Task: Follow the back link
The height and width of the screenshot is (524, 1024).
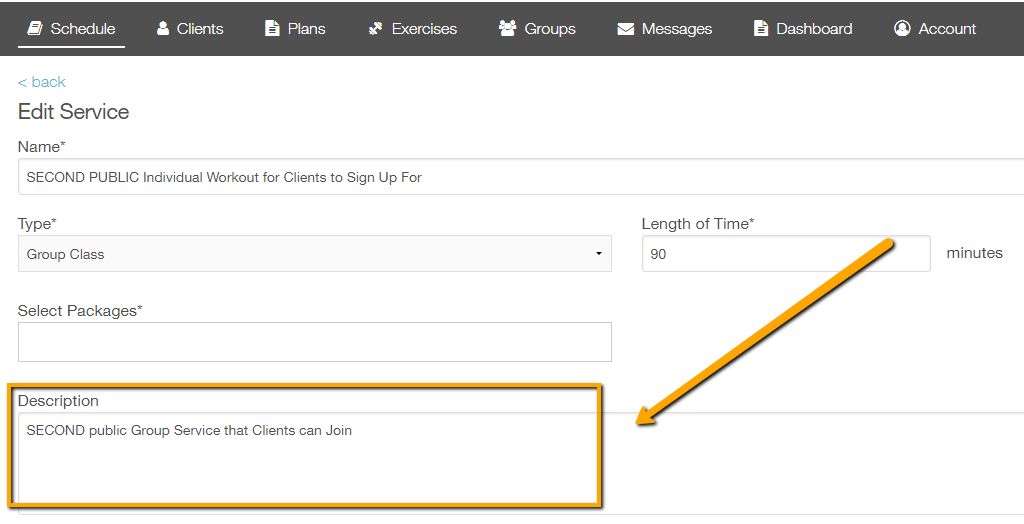Action: (x=42, y=82)
